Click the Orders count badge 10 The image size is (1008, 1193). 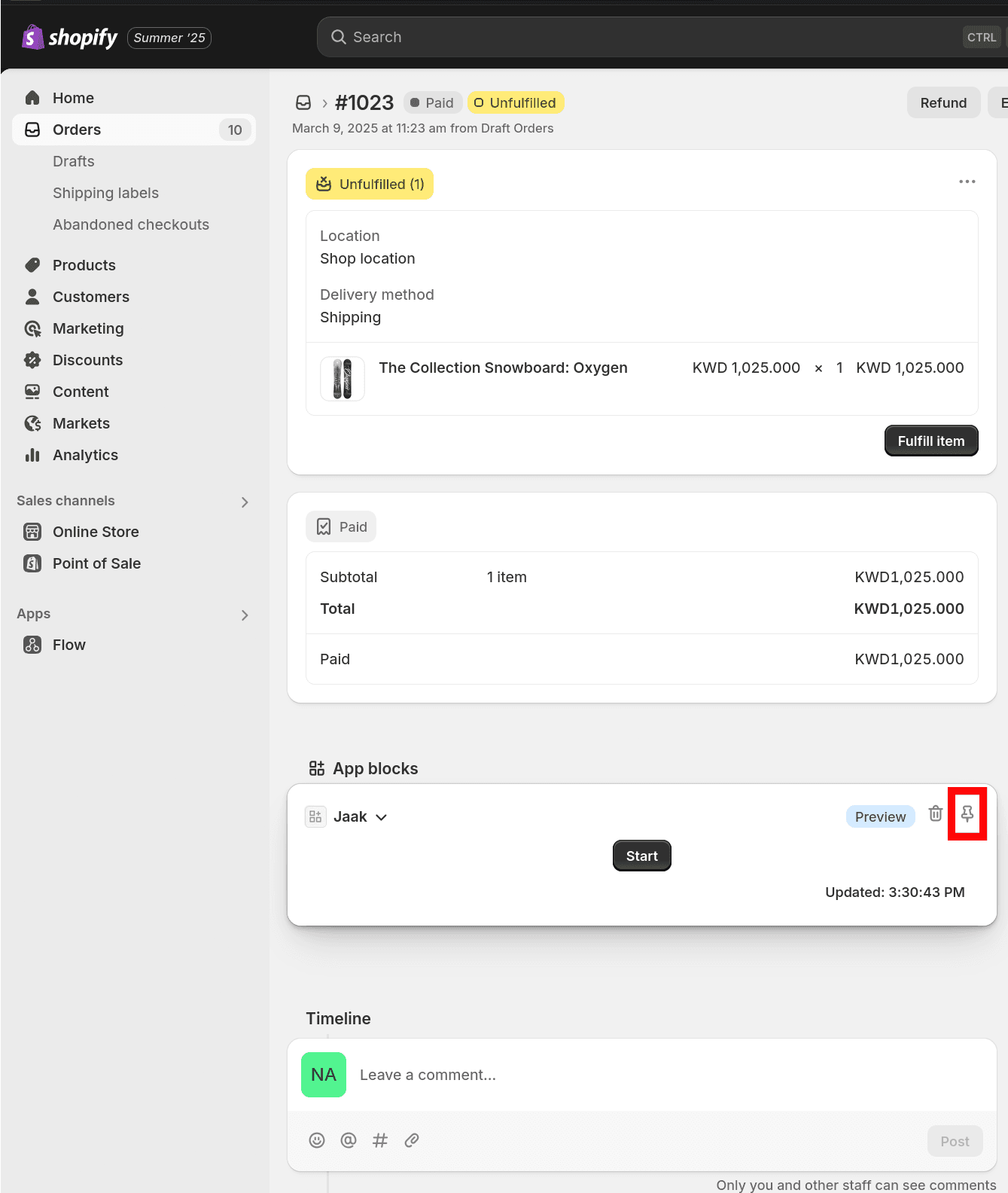pyautogui.click(x=235, y=130)
